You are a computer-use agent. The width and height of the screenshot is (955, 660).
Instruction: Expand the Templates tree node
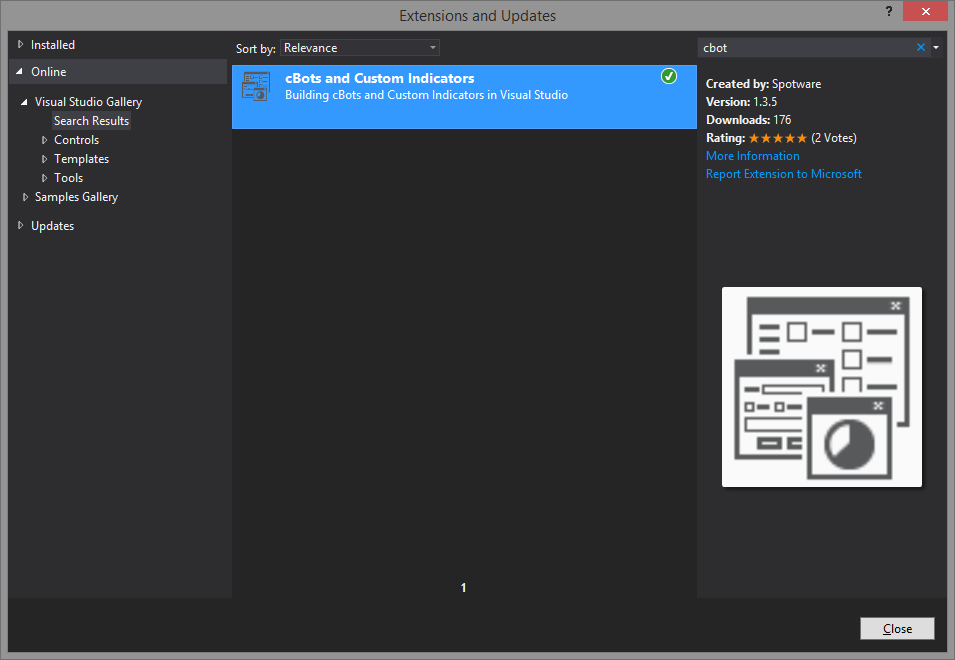44,159
